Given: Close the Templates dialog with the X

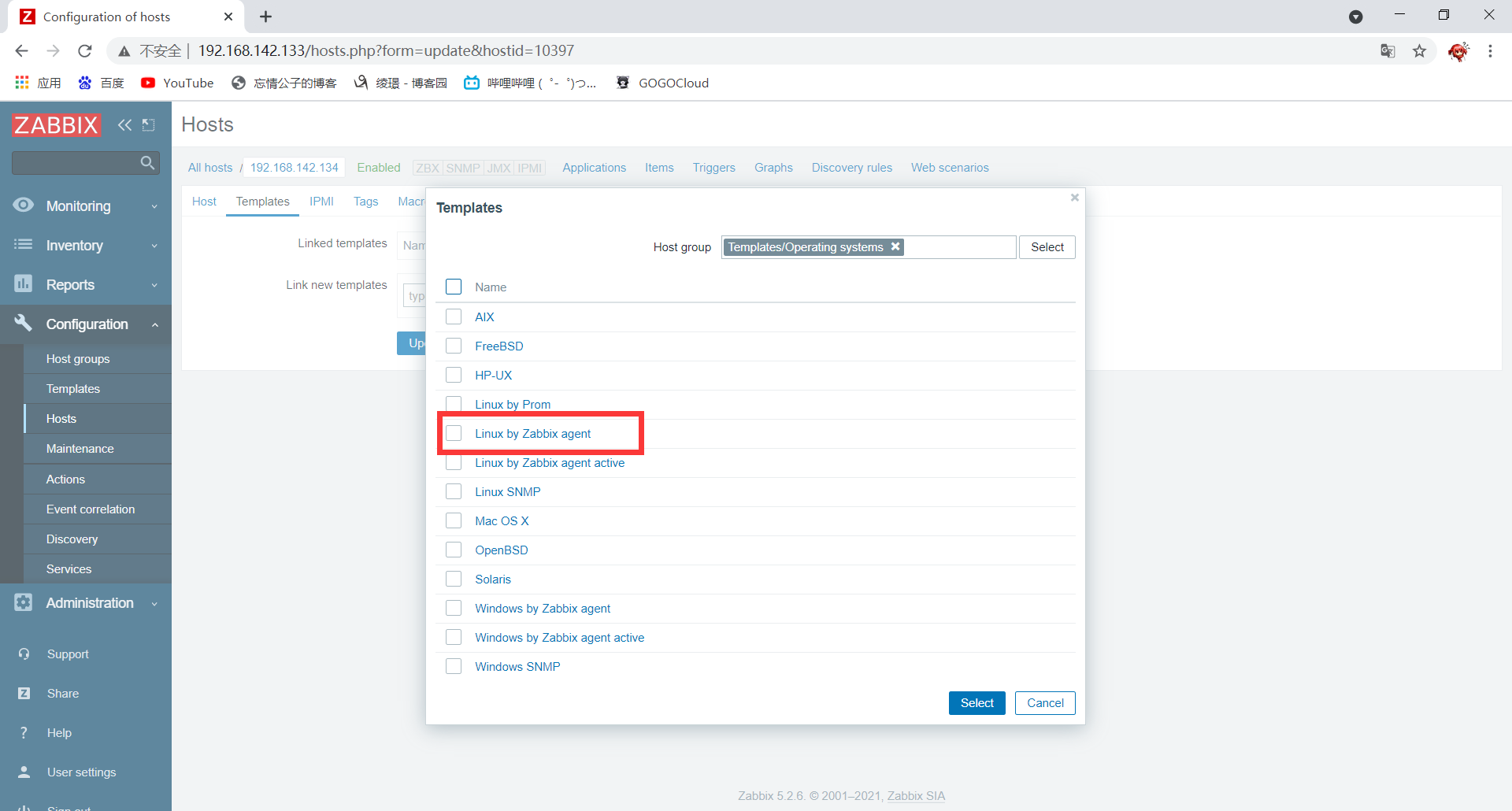Looking at the screenshot, I should tap(1074, 198).
